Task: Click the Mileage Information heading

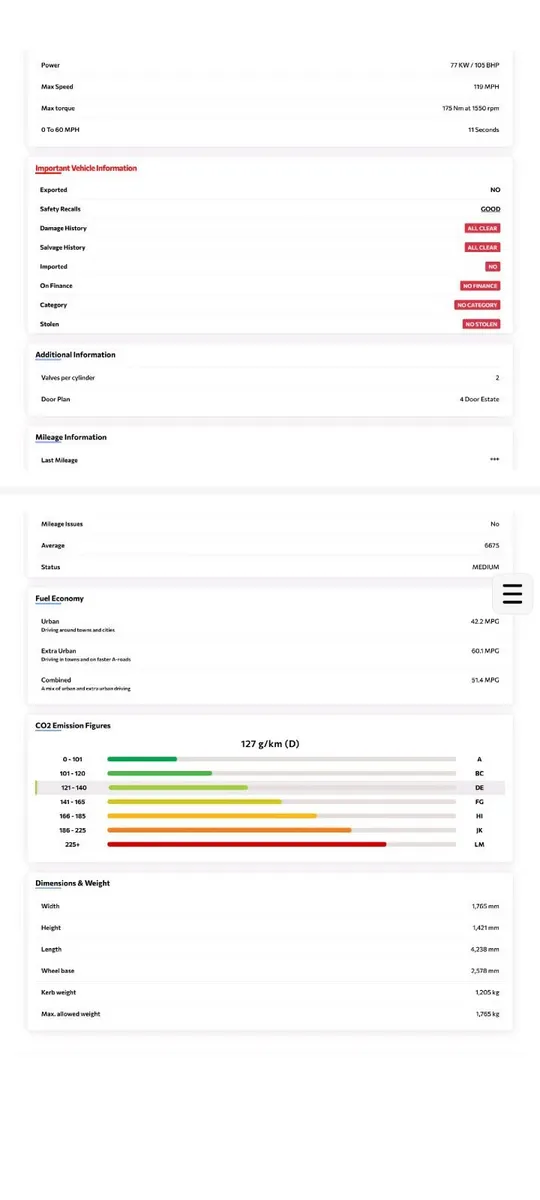Action: [x=71, y=437]
